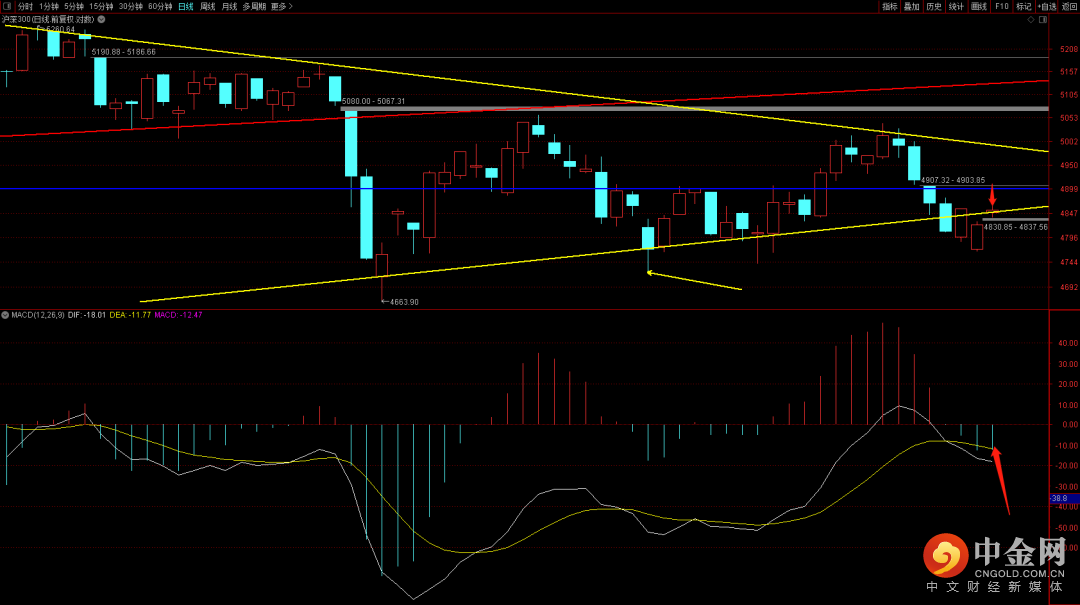Toggle the 画线 drawing tools button
Image resolution: width=1080 pixels, height=605 pixels.
click(977, 6)
